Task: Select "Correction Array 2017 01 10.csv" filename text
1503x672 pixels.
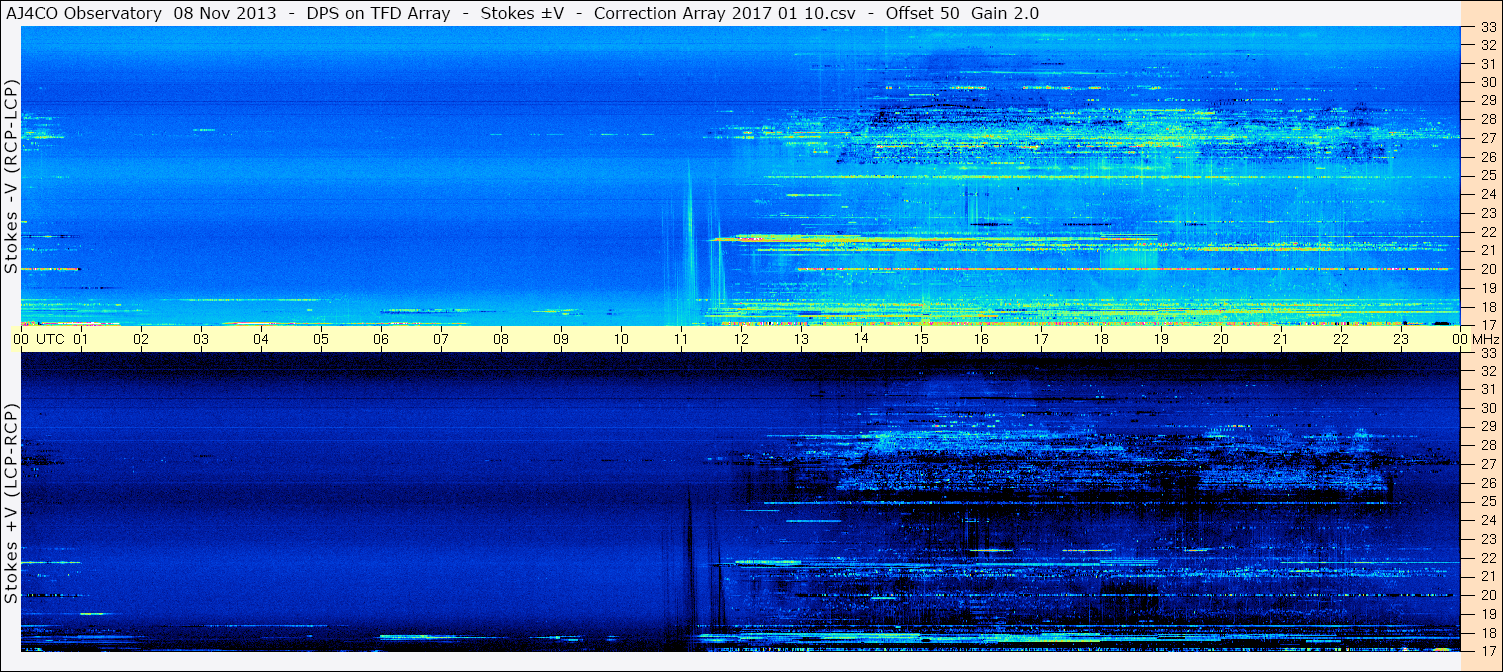Action: click(x=725, y=14)
